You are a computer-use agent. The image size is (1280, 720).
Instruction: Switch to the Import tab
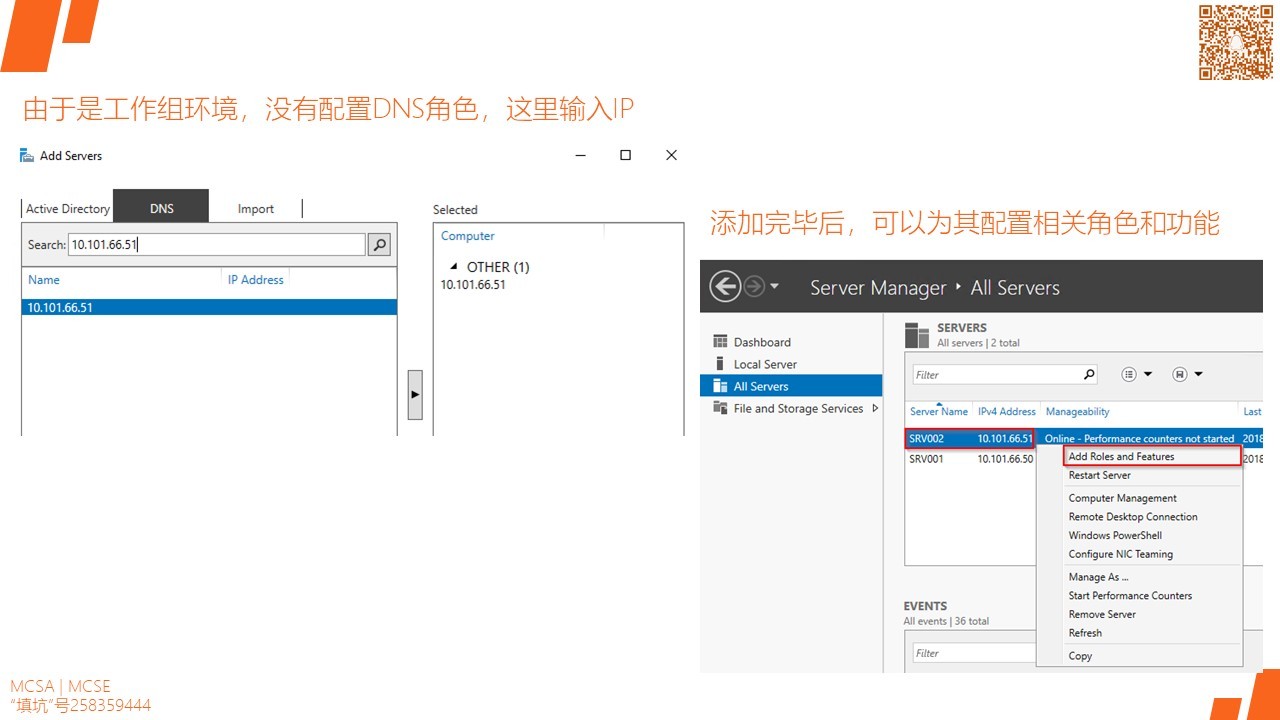coord(256,209)
